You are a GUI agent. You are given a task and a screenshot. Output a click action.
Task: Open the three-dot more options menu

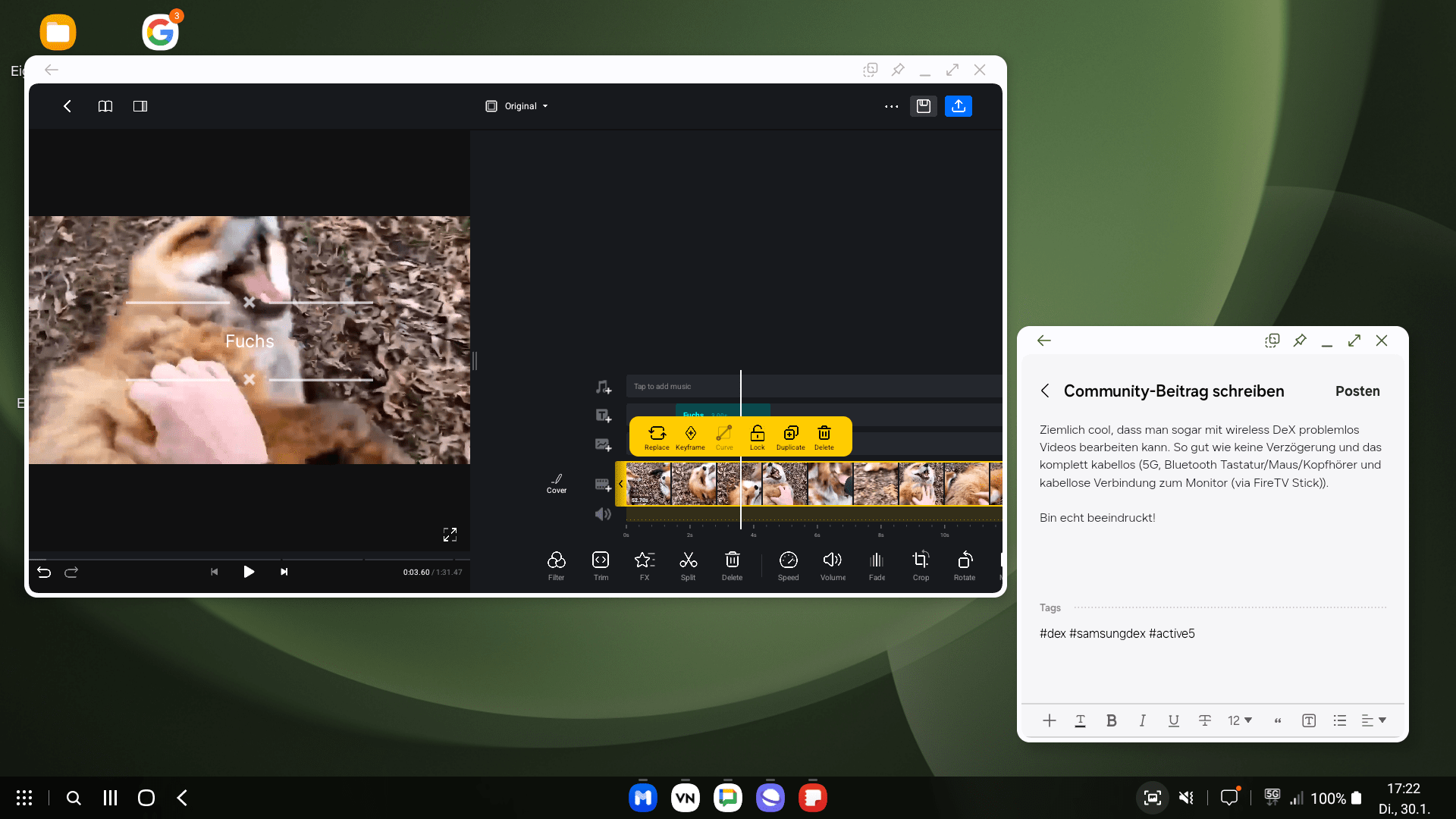[891, 106]
